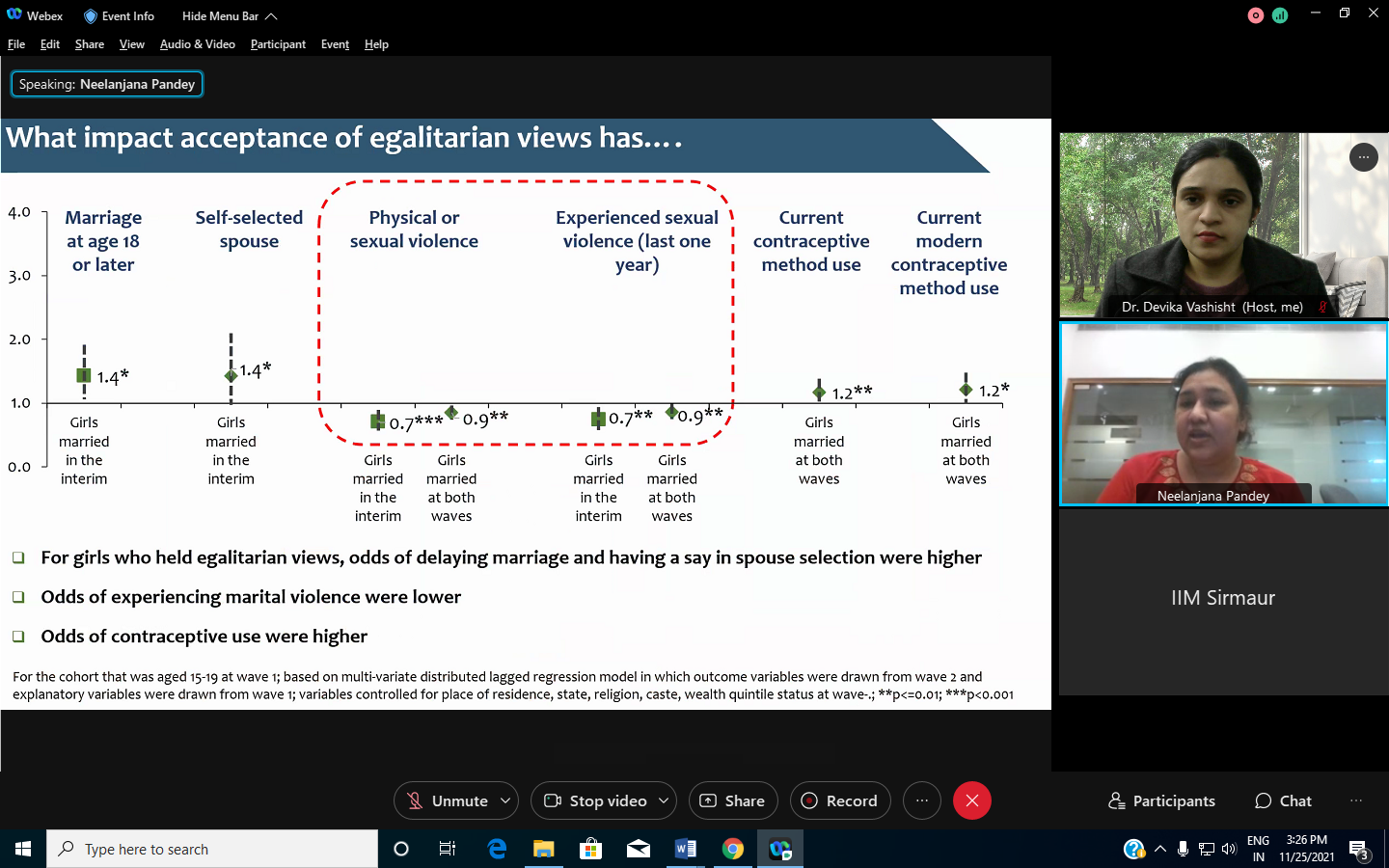Launch Google Chrome from the taskbar
This screenshot has width=1389, height=868.
tap(733, 849)
